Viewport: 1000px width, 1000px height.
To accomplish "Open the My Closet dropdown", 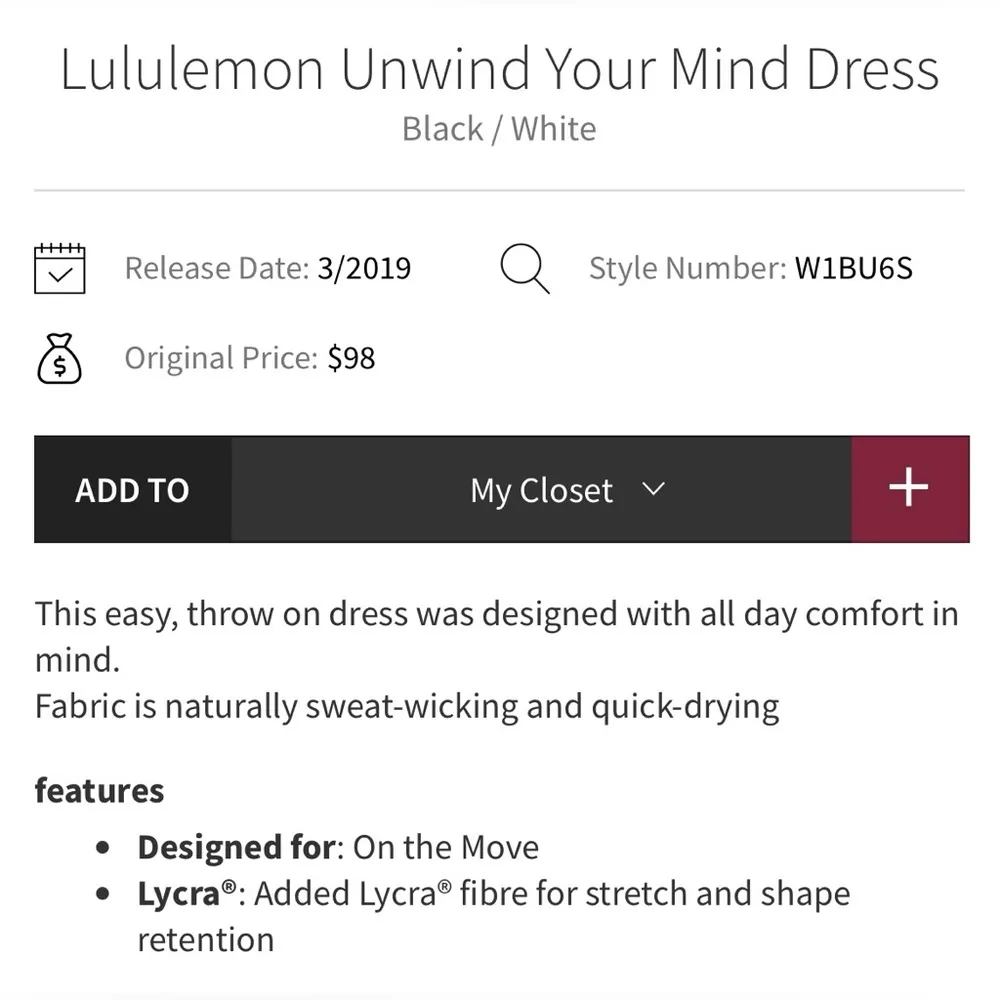I will click(541, 489).
